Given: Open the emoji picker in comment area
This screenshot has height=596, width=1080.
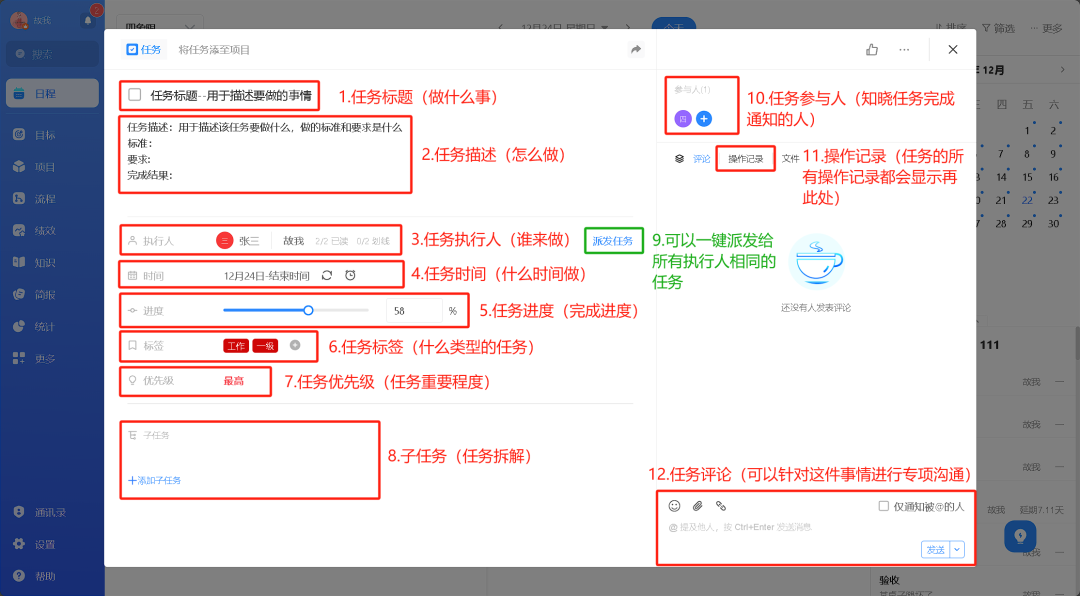Looking at the screenshot, I should click(676, 507).
